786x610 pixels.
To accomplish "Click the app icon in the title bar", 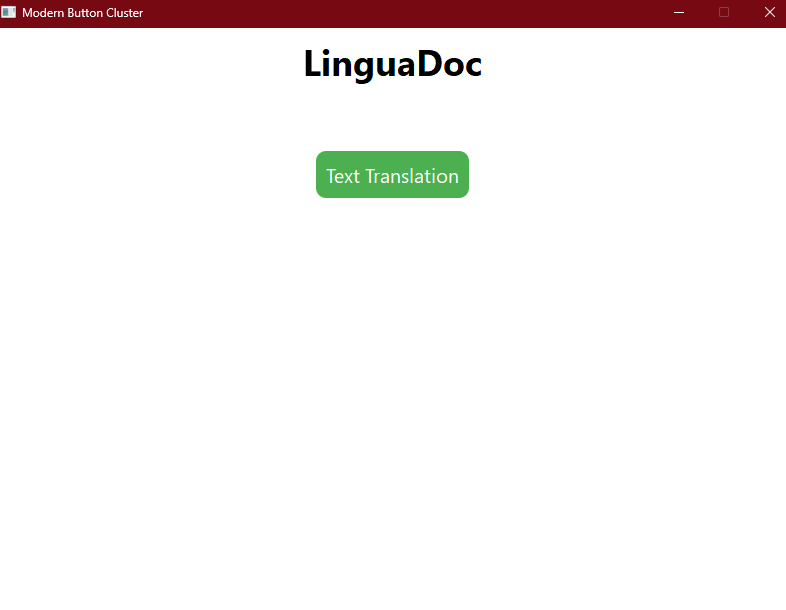I will (x=9, y=12).
